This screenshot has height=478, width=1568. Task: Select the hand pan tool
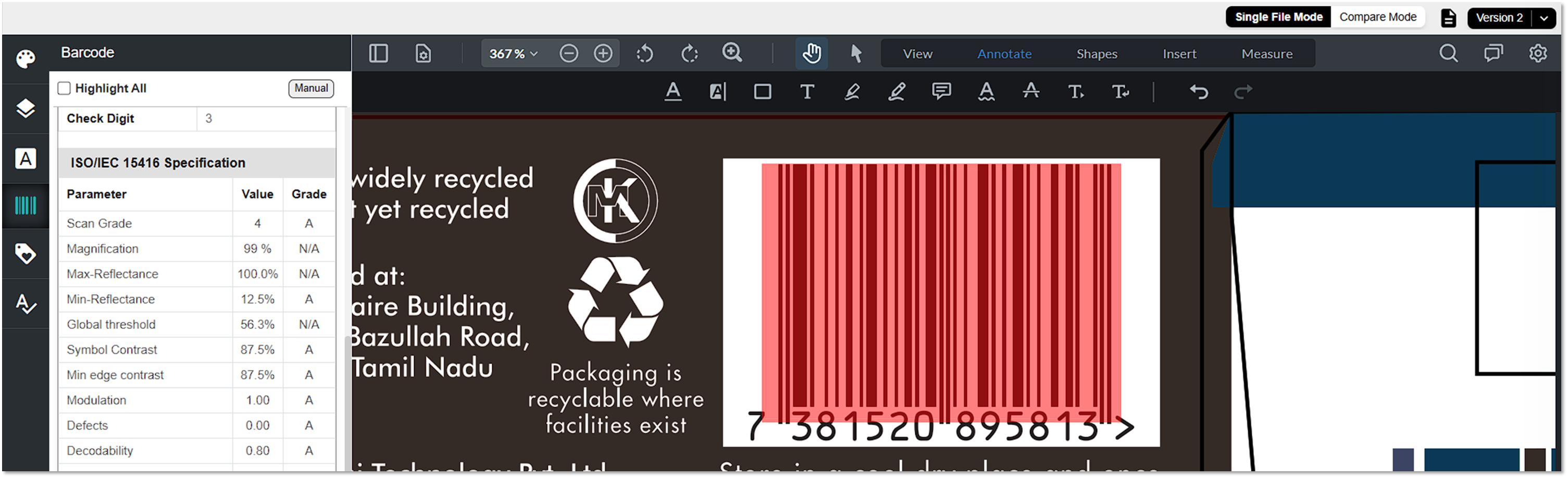[x=812, y=54]
